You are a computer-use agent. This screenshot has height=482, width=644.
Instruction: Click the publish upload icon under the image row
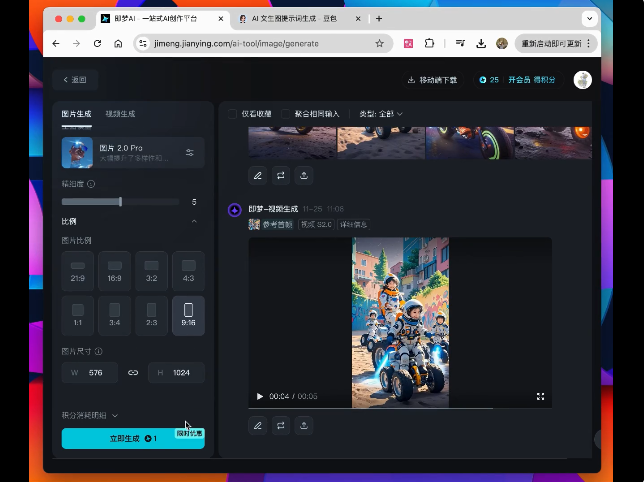tap(304, 176)
